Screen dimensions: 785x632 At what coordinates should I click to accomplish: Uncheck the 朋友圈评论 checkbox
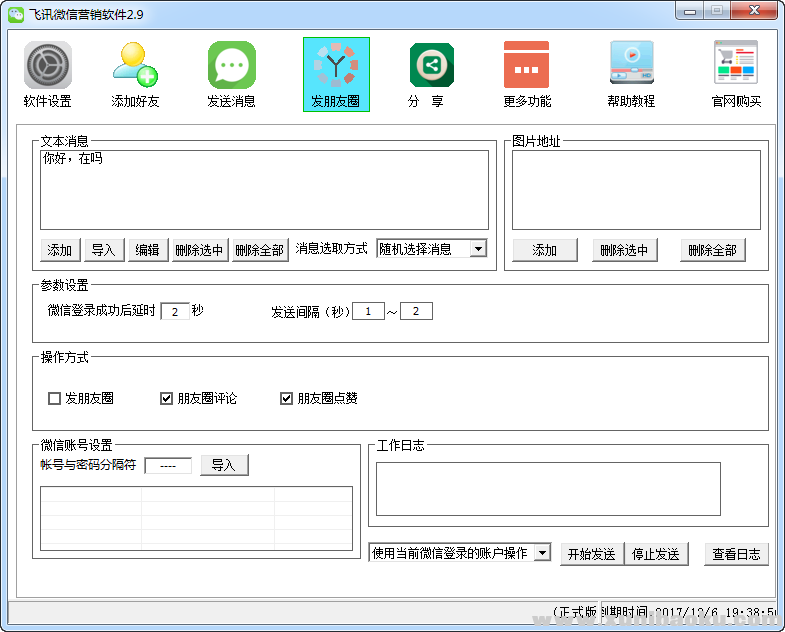[167, 398]
